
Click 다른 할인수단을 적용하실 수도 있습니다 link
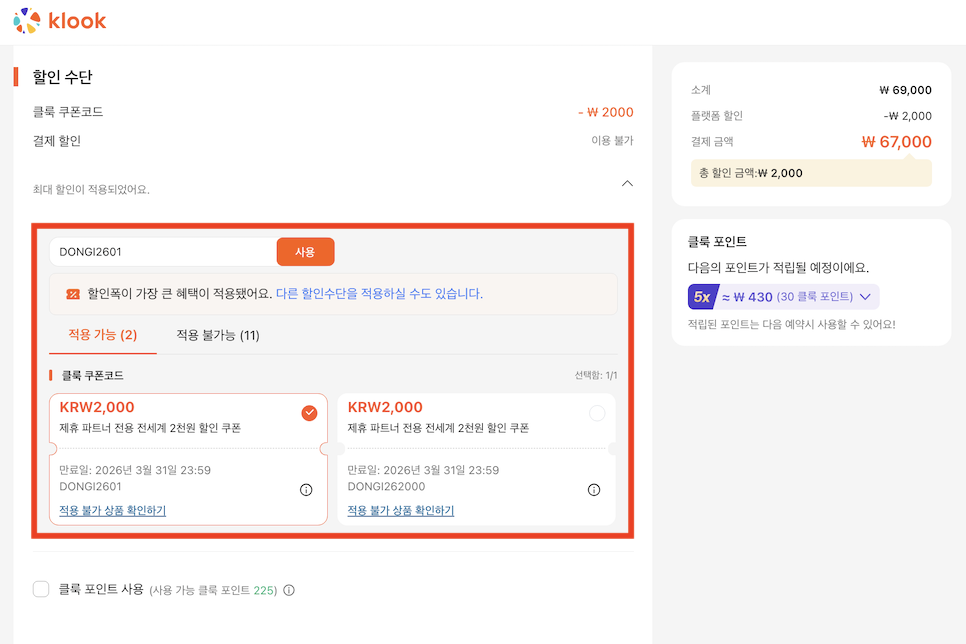379,294
